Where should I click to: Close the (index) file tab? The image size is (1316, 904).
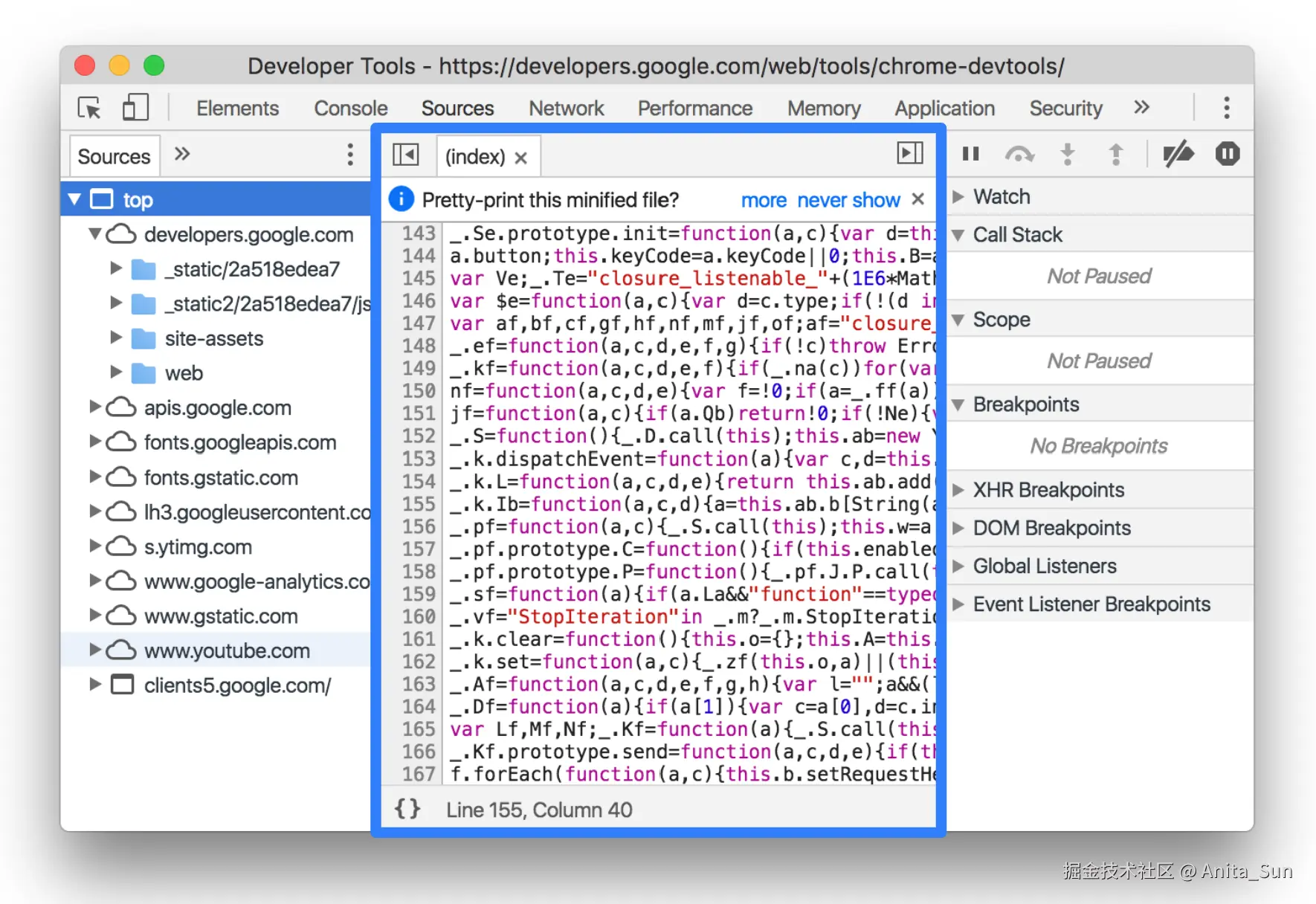521,158
